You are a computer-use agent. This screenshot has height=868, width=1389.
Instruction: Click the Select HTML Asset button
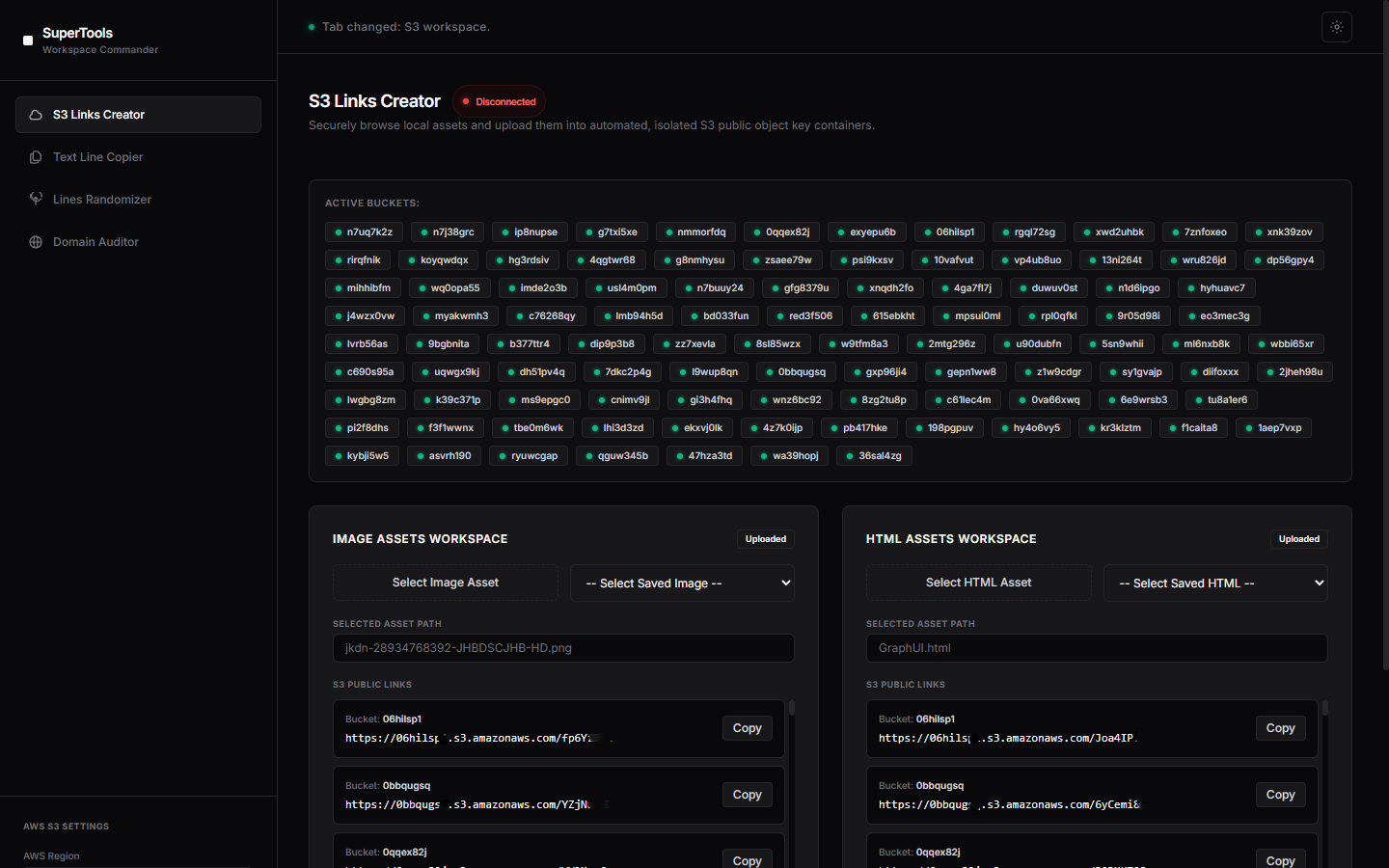click(x=979, y=583)
